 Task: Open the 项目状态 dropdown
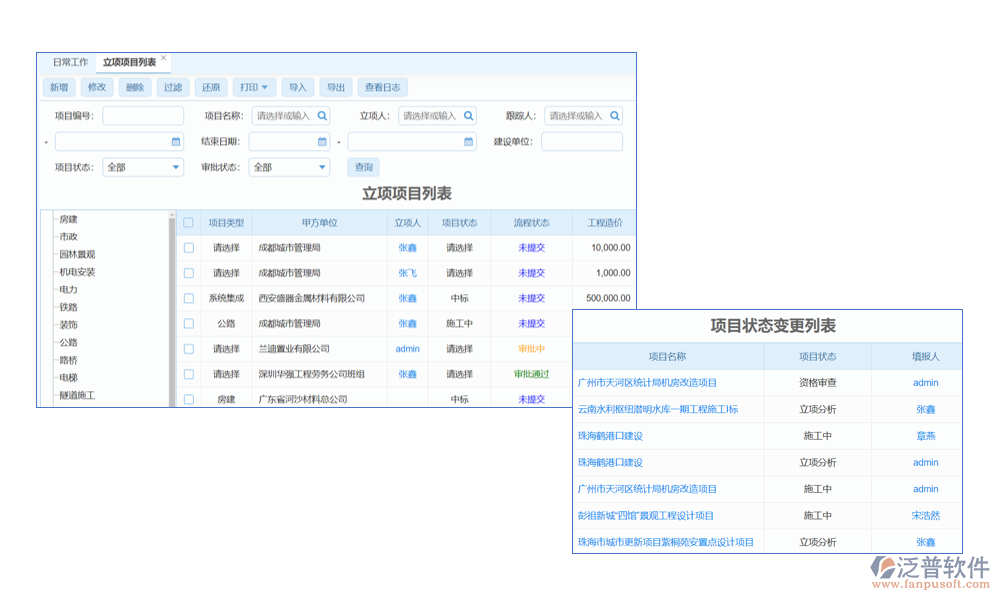(x=143, y=167)
